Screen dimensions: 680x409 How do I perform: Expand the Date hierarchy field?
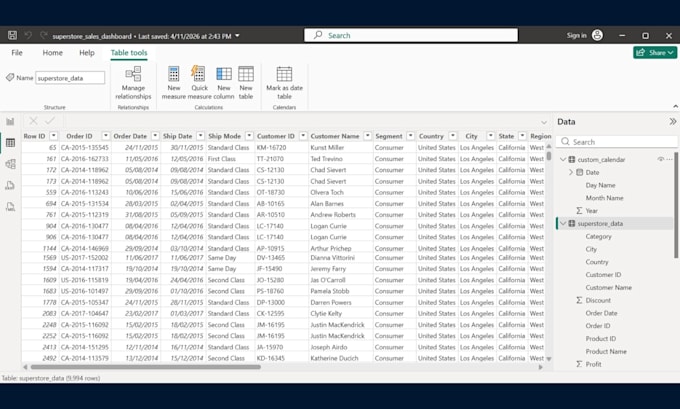[571, 172]
